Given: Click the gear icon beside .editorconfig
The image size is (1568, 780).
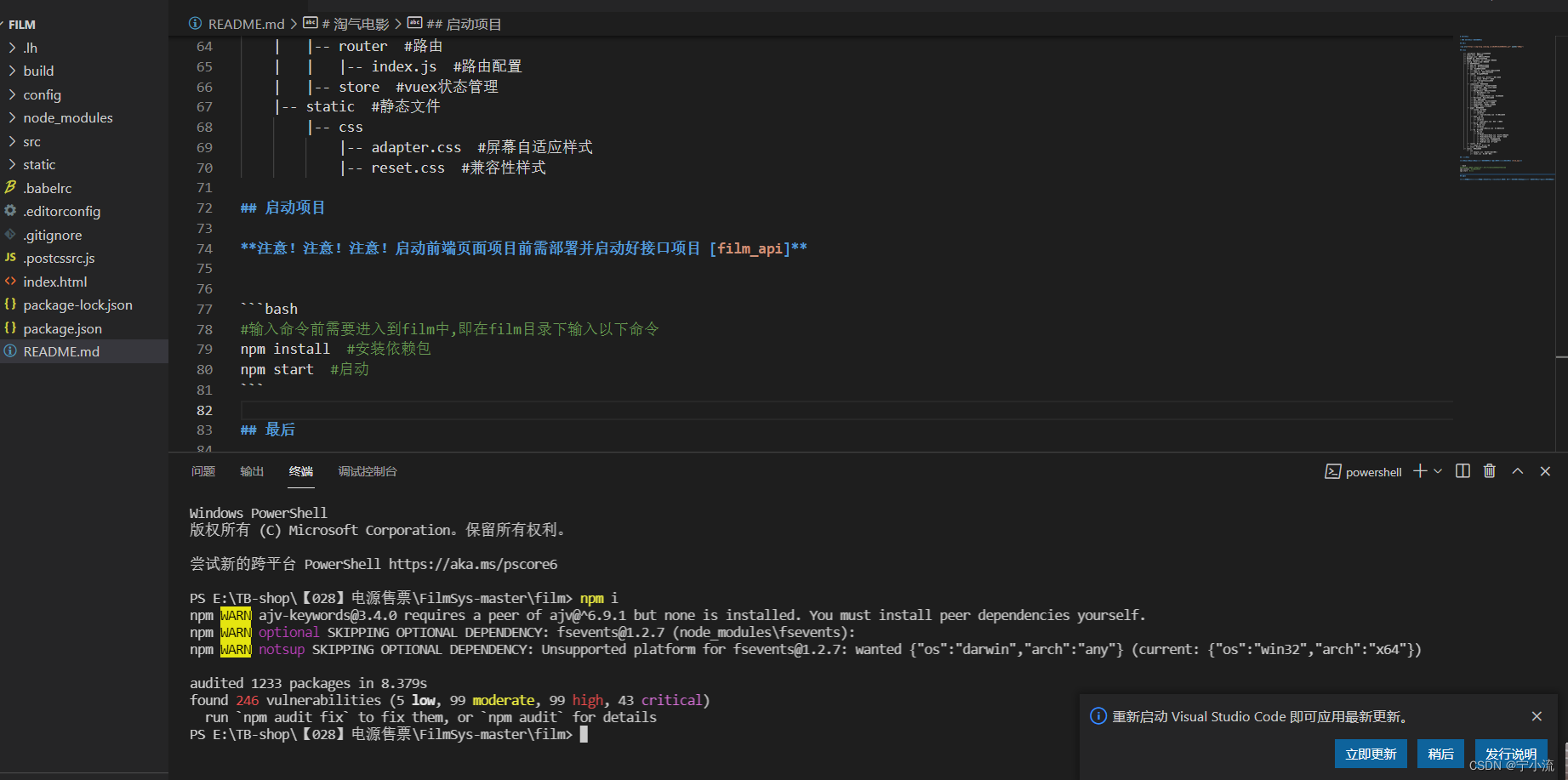Looking at the screenshot, I should tap(10, 210).
